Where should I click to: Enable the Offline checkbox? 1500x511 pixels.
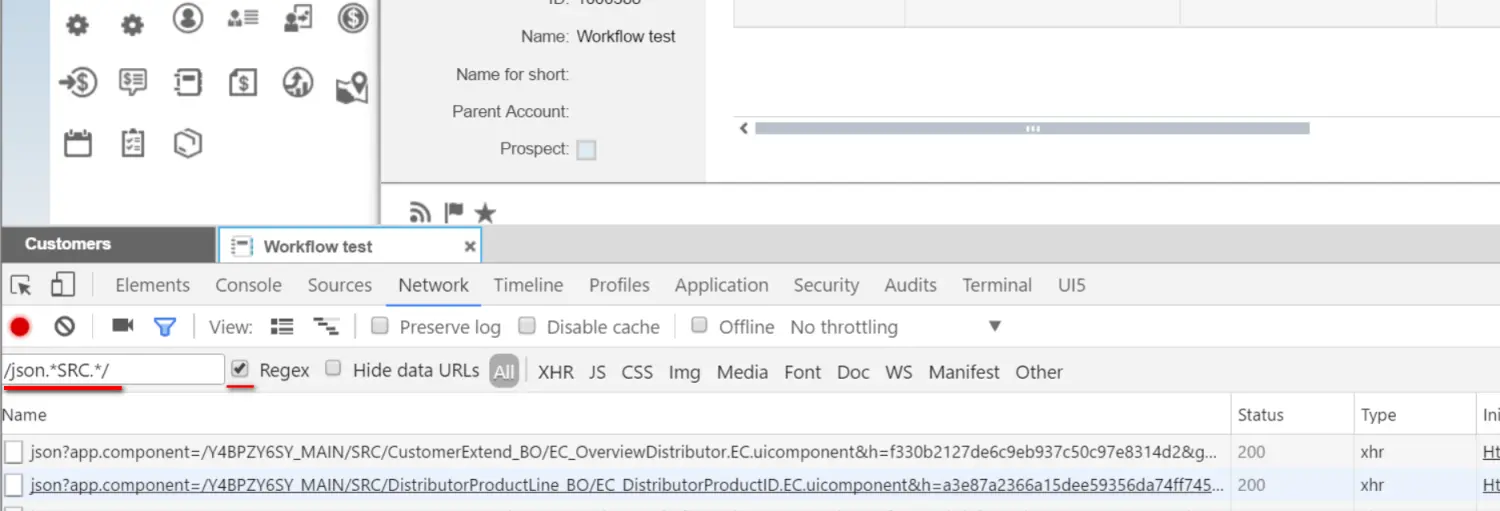(x=700, y=326)
